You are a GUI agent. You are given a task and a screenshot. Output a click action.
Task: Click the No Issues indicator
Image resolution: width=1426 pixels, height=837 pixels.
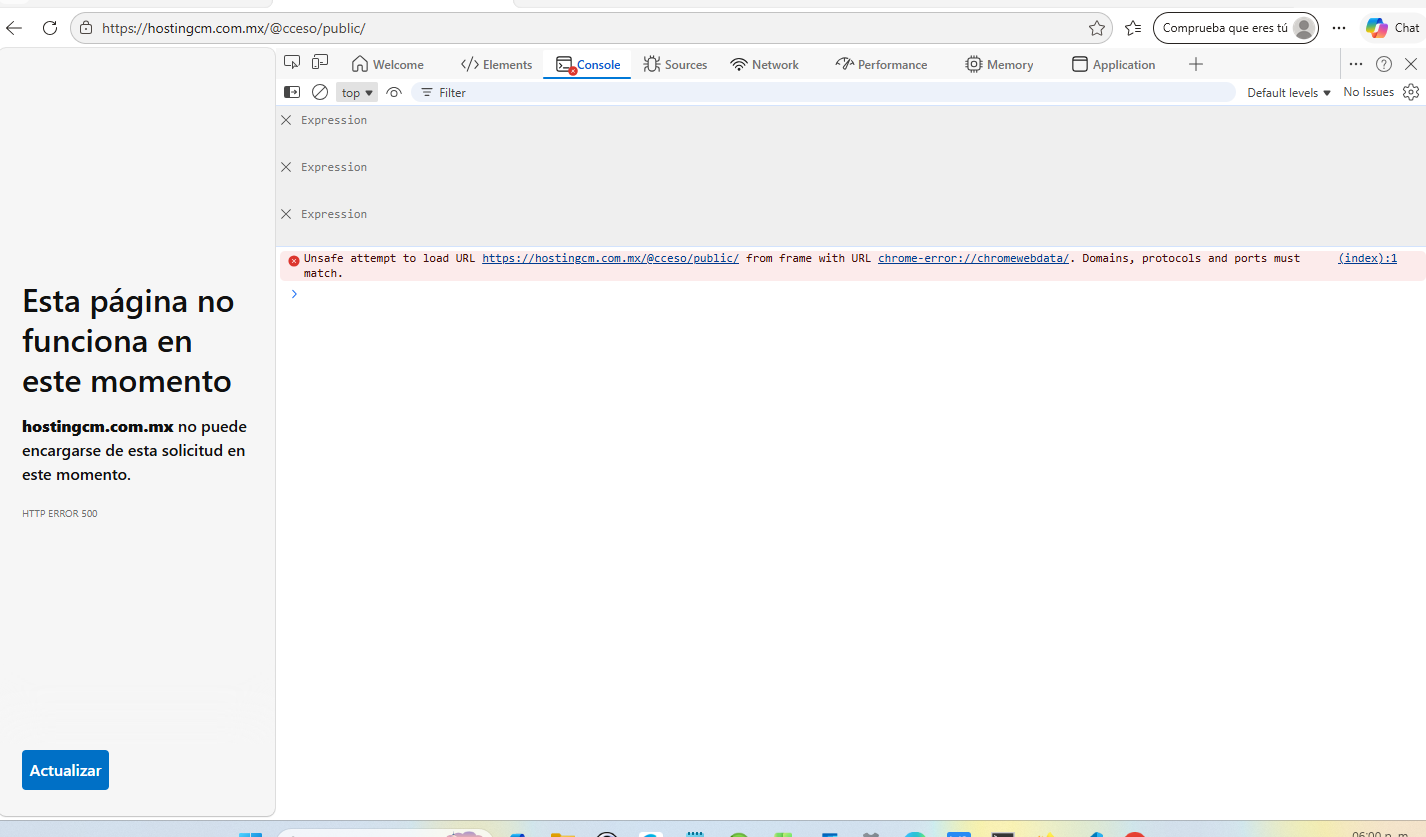[x=1368, y=92]
